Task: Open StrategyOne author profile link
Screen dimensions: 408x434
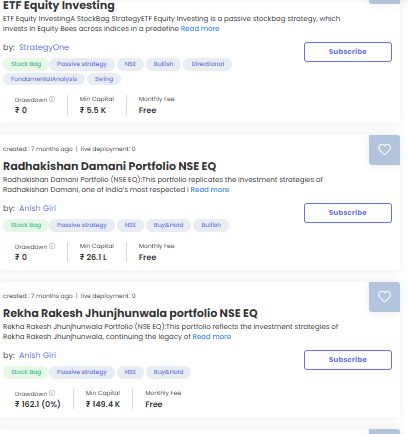Action: (x=44, y=47)
